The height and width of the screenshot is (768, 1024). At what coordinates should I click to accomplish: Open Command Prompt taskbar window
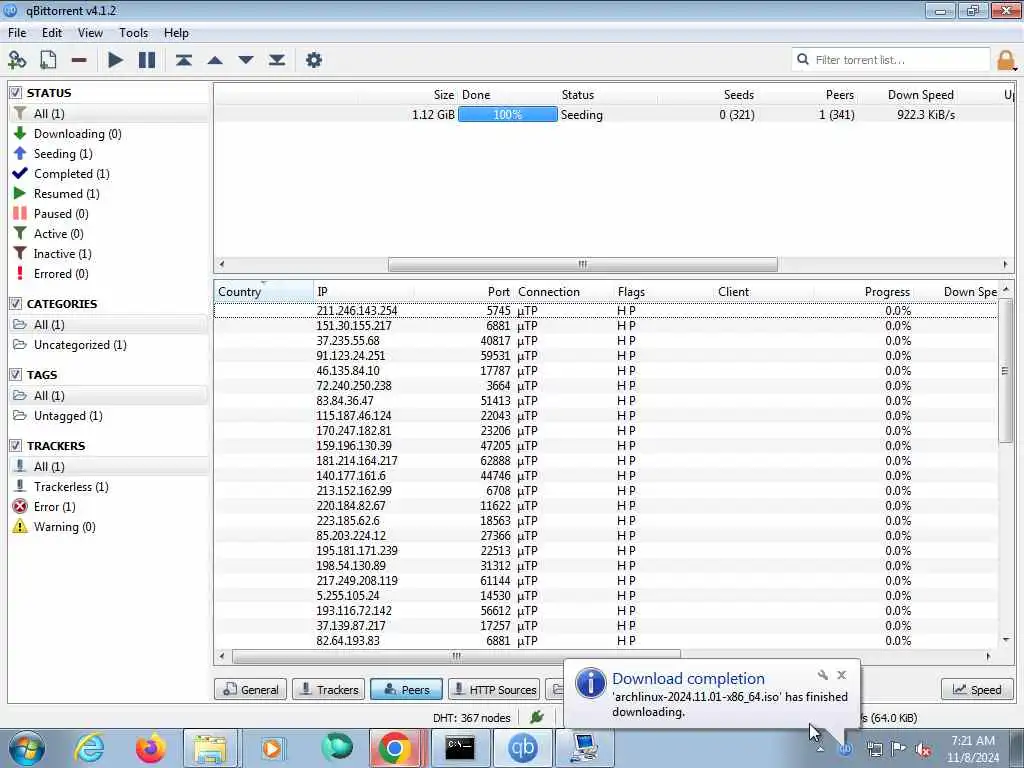[460, 748]
